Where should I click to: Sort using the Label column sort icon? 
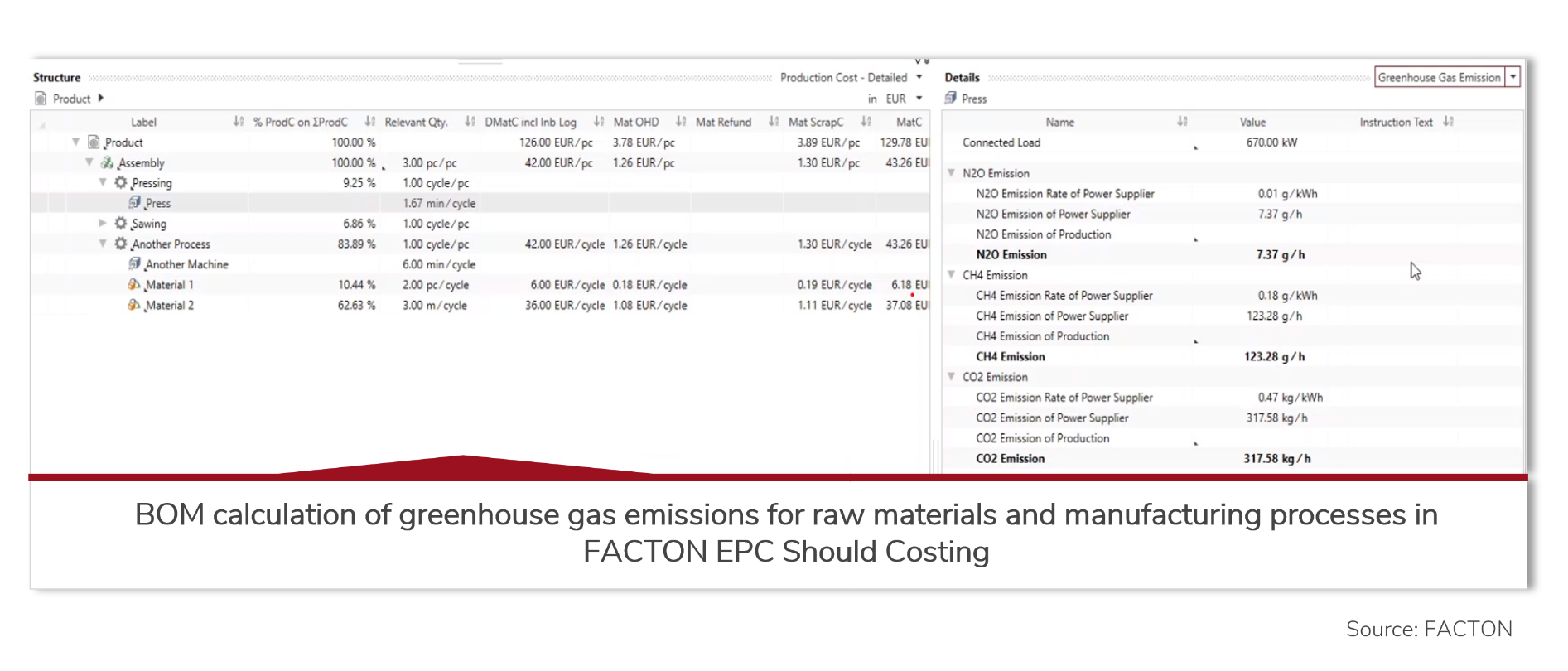(x=239, y=122)
